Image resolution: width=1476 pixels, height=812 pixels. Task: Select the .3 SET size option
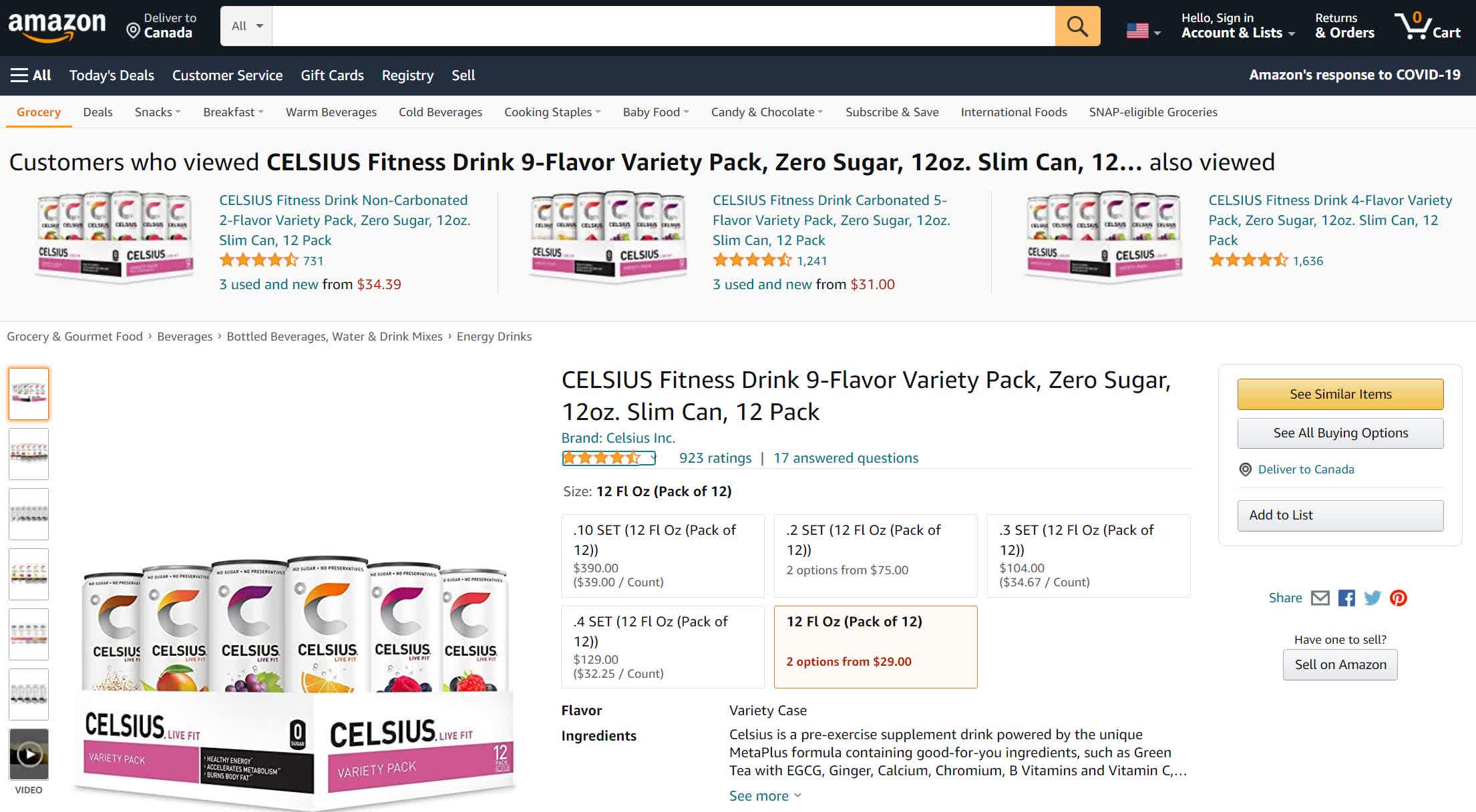[1088, 556]
